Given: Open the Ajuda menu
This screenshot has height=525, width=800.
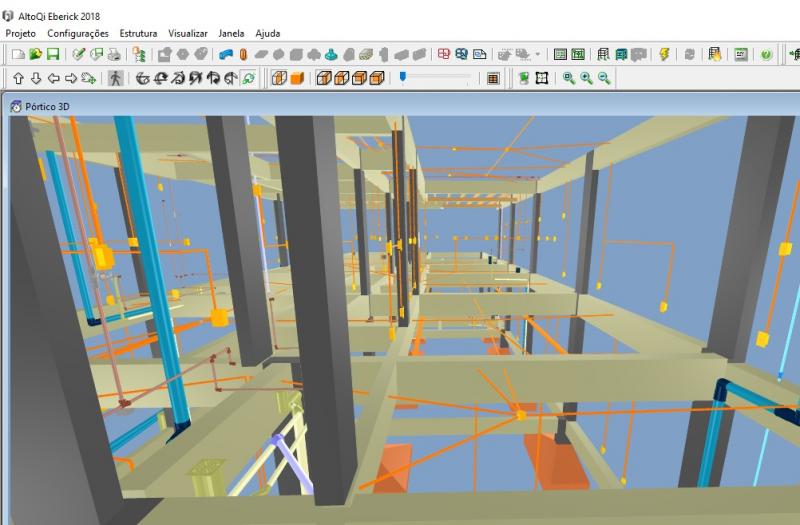Looking at the screenshot, I should [268, 34].
